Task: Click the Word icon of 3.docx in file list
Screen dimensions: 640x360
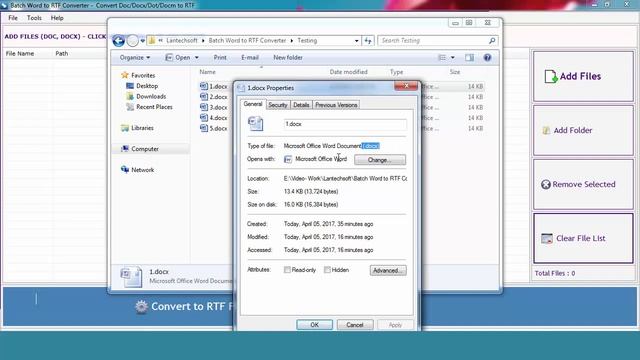Action: (204, 107)
